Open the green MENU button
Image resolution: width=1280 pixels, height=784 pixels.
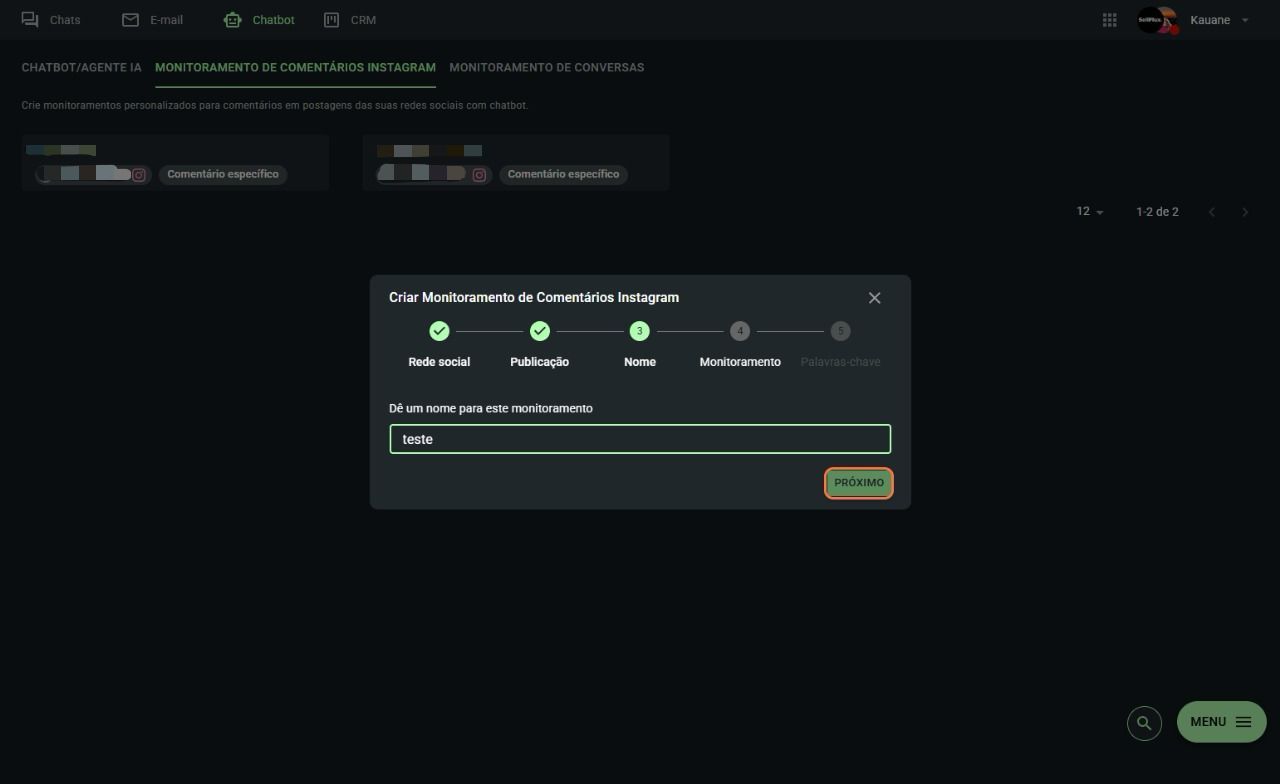1221,722
